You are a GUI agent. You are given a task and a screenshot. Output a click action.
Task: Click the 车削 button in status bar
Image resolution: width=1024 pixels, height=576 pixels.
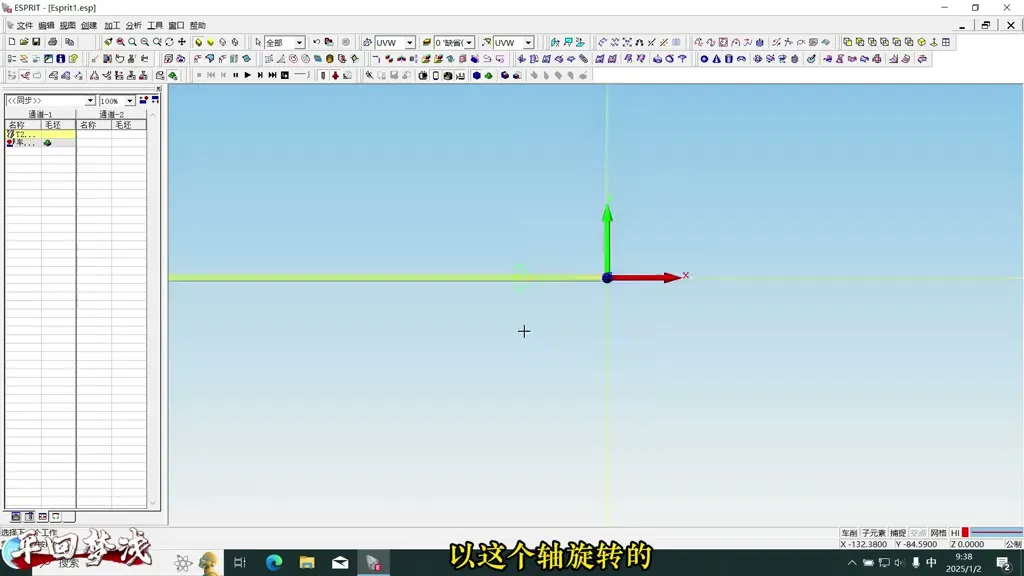(849, 533)
